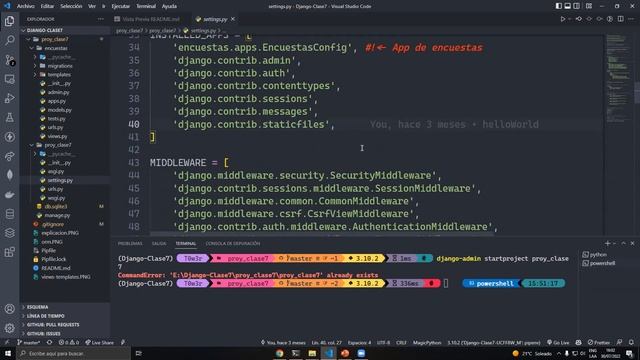This screenshot has width=640, height=360.
Task: Click sync changes icon in status bar
Action: 49,342
